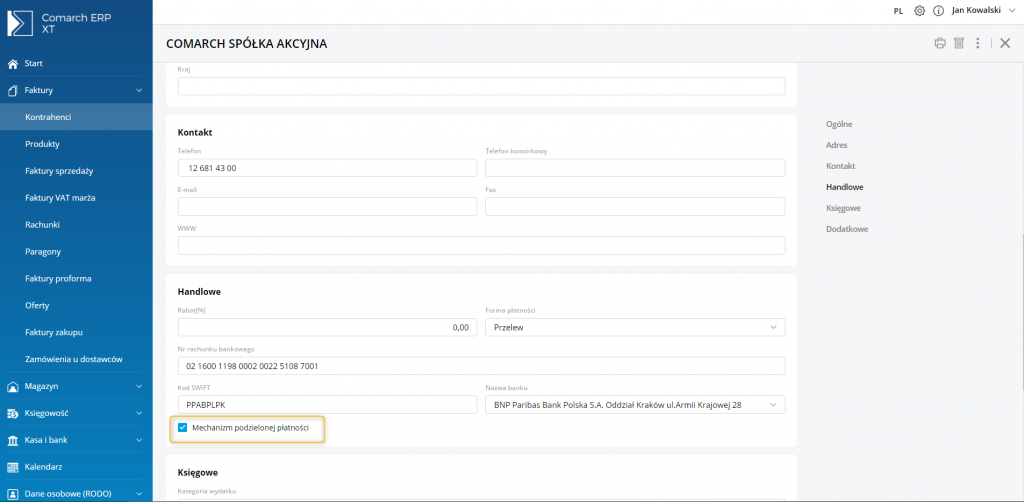Open the Forma płatności dropdown

[x=635, y=327]
